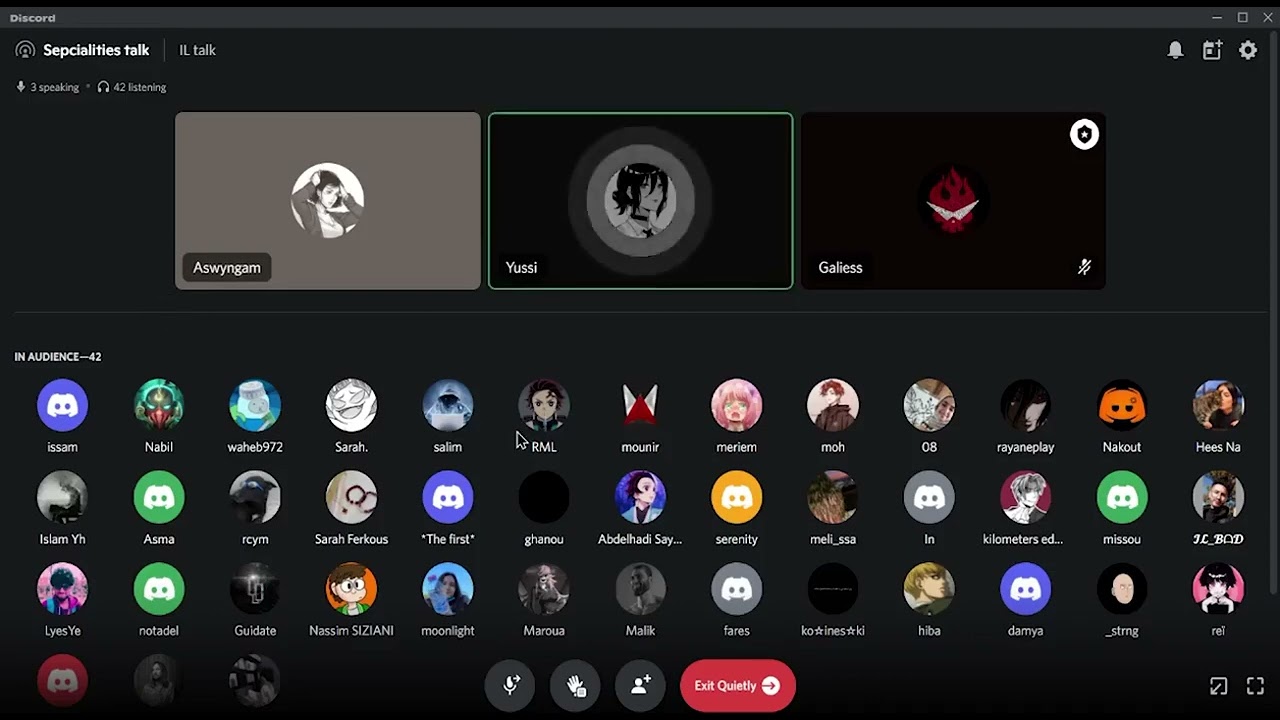Open the stage settings gear

click(1248, 50)
